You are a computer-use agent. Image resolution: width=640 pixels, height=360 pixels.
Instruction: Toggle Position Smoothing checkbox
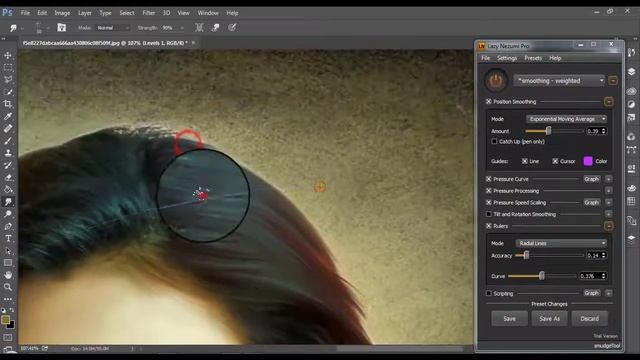[x=489, y=102]
